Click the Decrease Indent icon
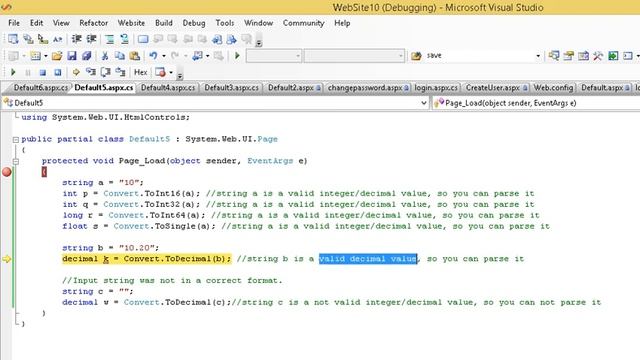The image size is (640, 360). tap(76, 39)
